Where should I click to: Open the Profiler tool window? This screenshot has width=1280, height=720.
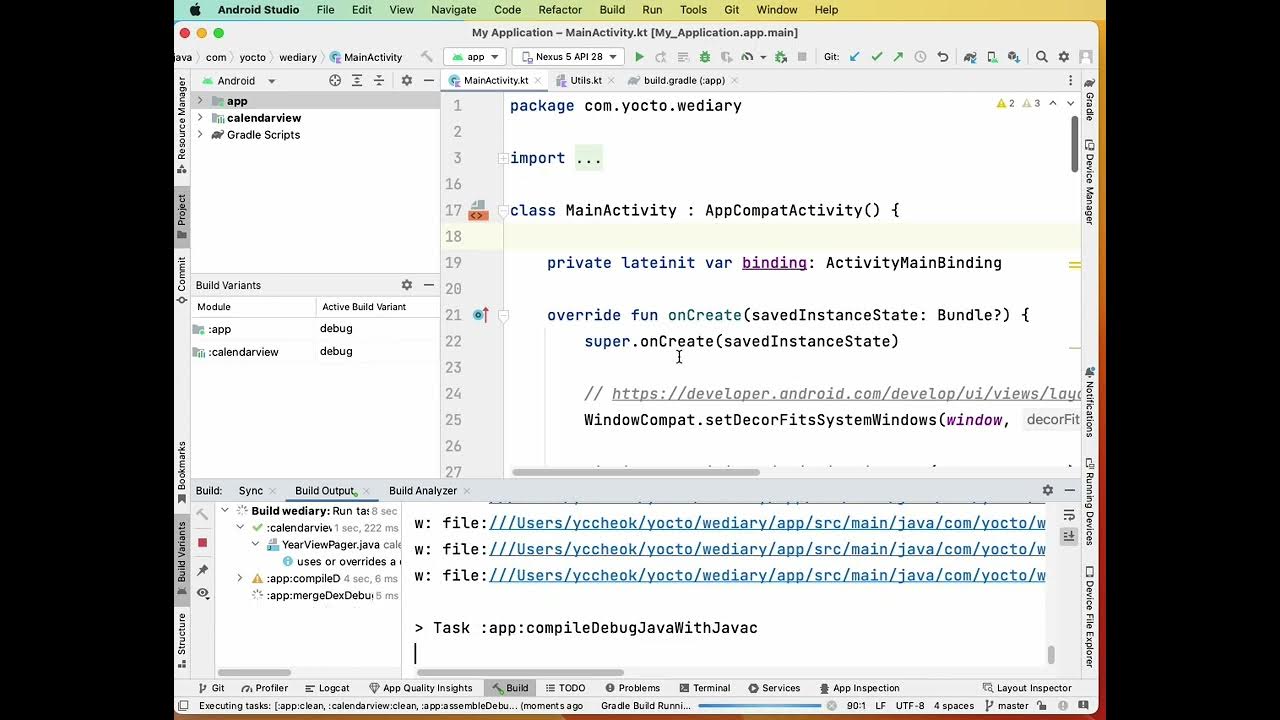(x=264, y=688)
